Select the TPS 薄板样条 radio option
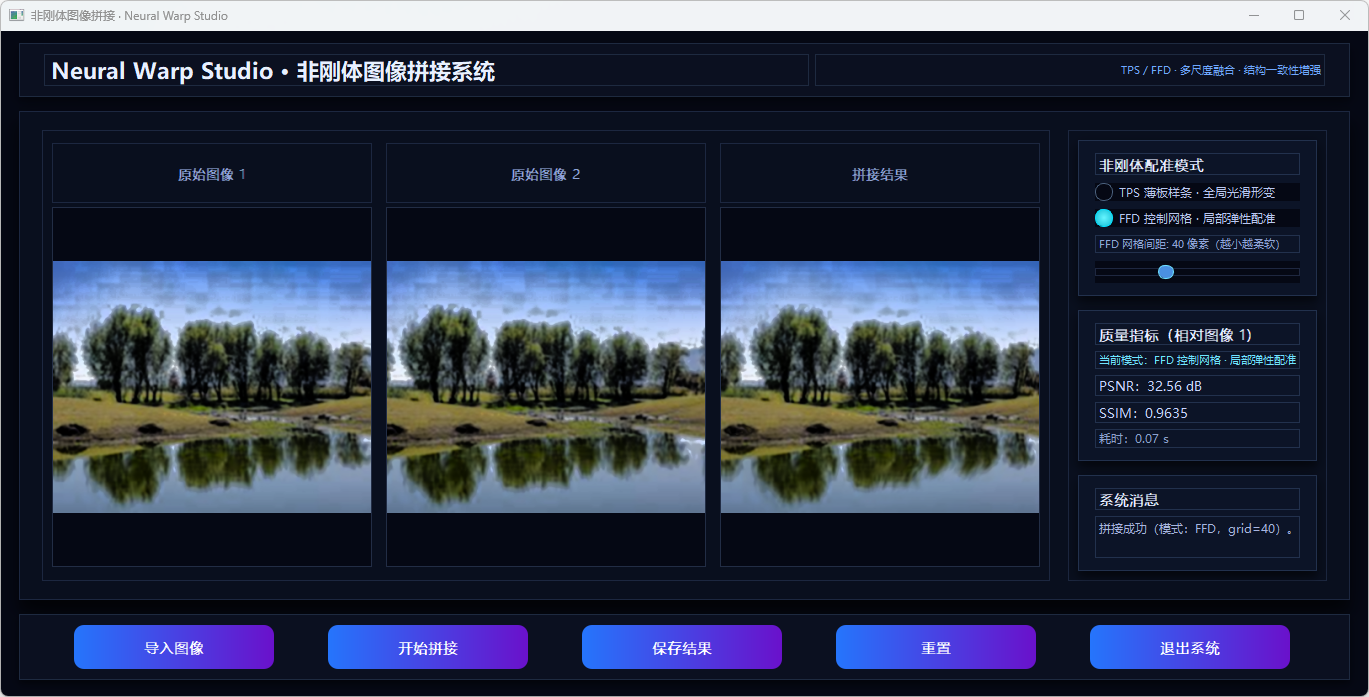This screenshot has width=1369, height=697. [1104, 192]
